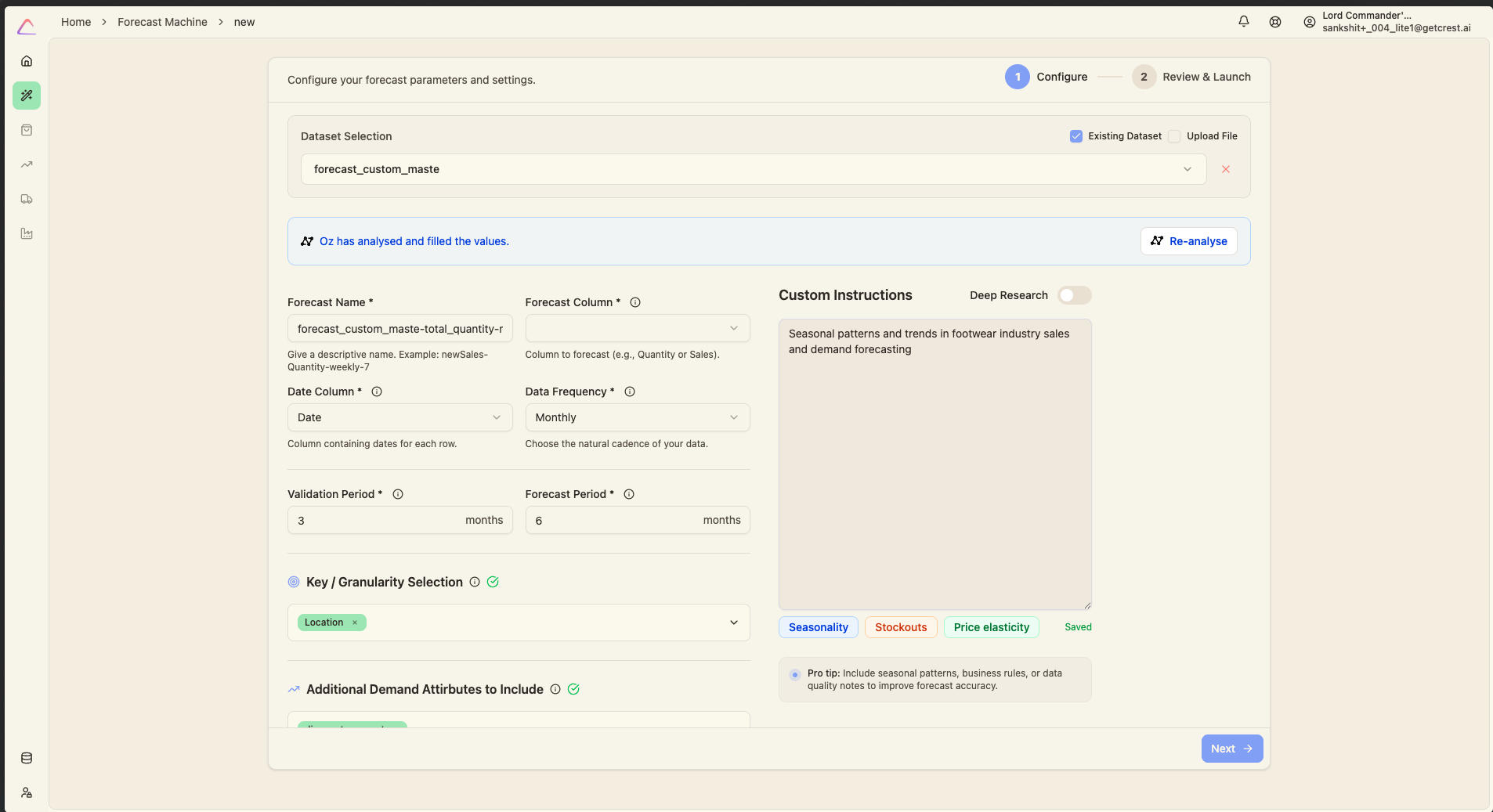1493x812 pixels.
Task: Open the notifications bell
Action: (x=1244, y=22)
